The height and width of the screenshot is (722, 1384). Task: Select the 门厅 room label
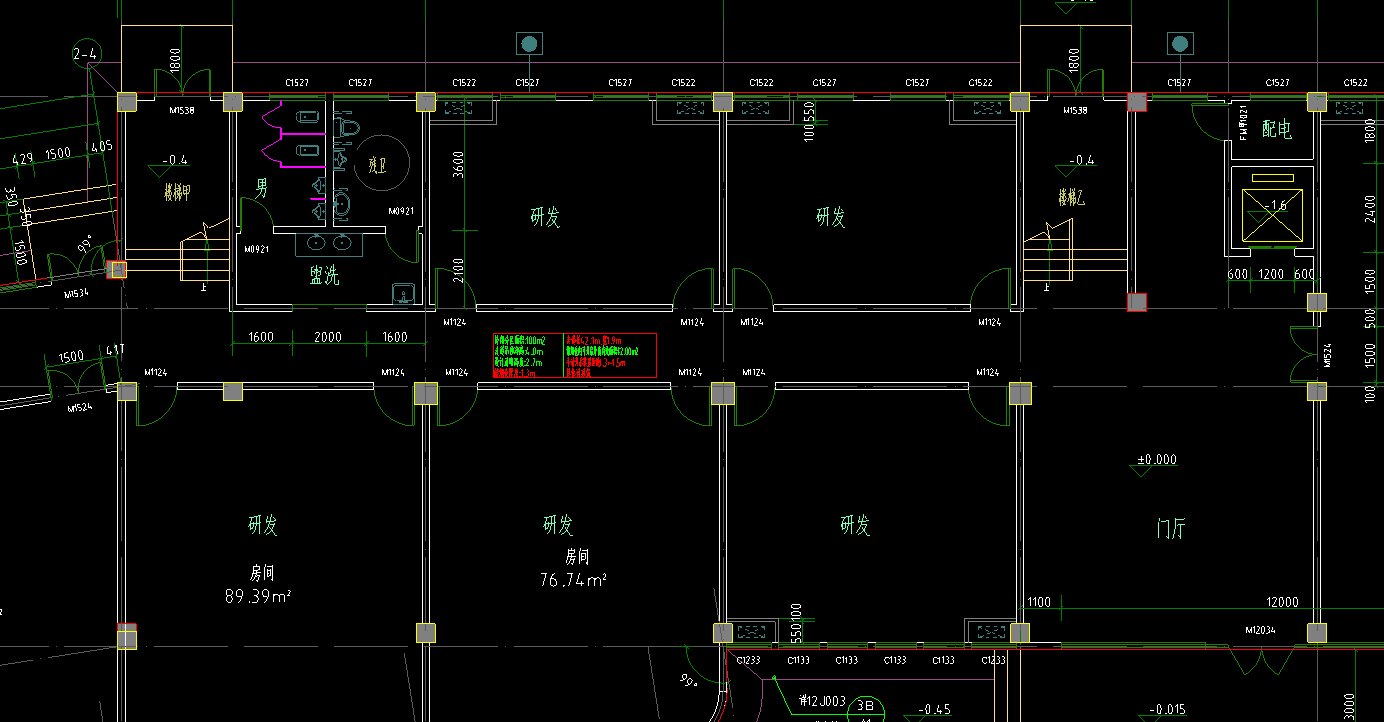1171,530
